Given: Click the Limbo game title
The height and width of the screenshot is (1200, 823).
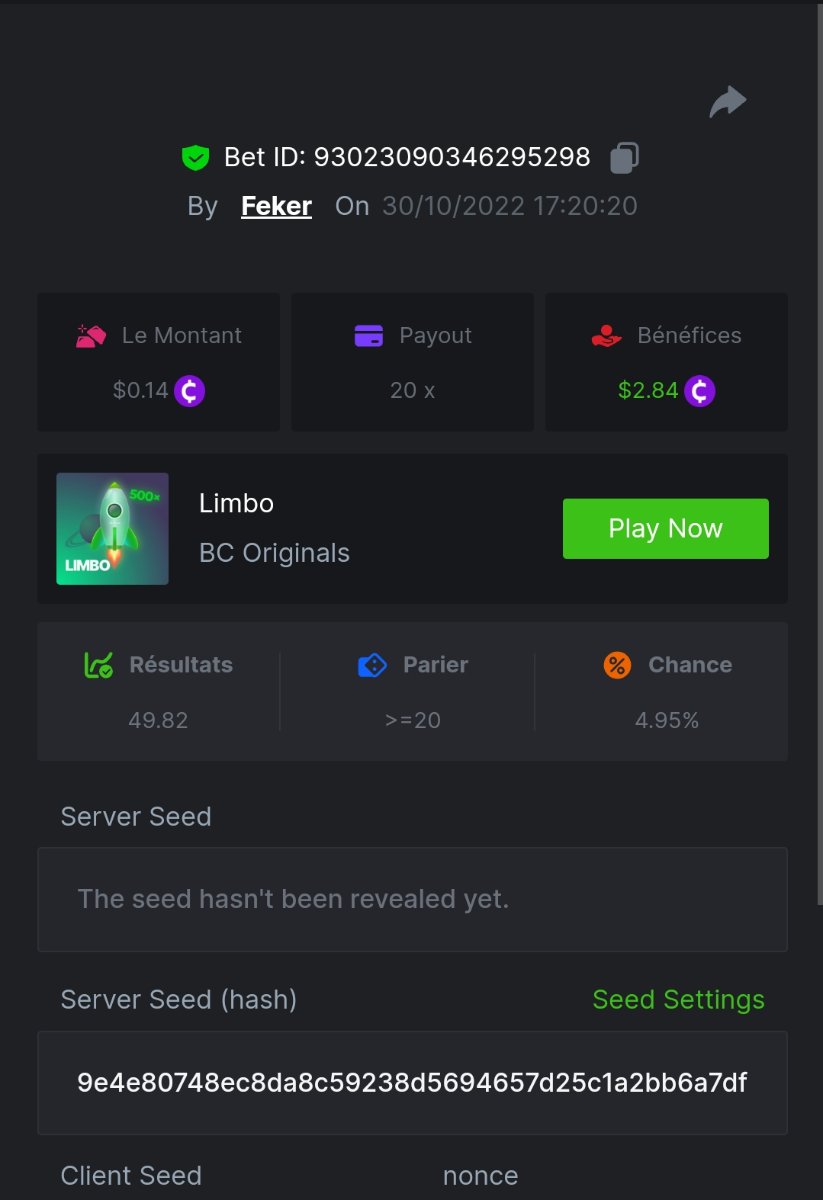Looking at the screenshot, I should (236, 503).
